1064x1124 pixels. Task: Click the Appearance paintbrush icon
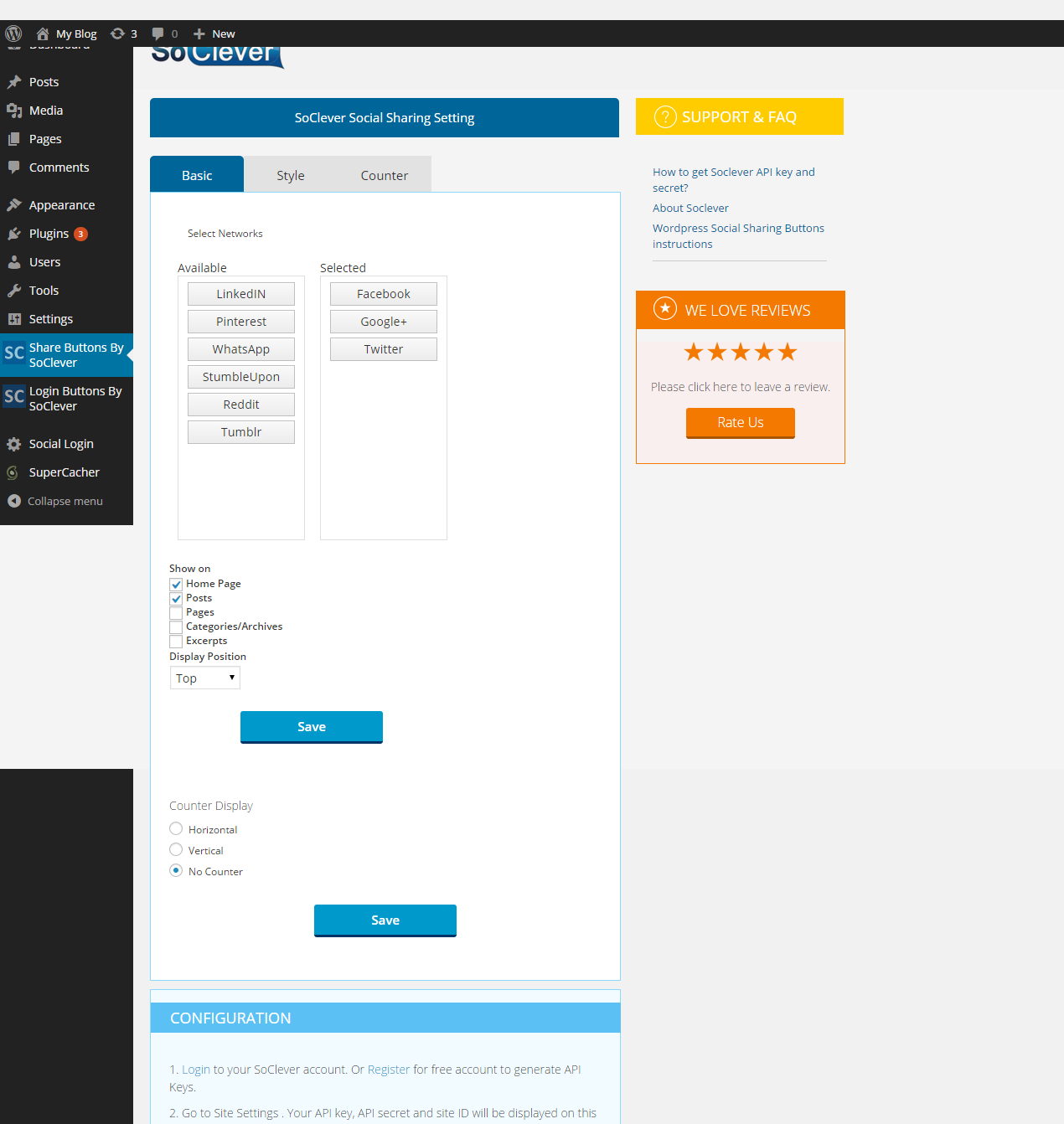click(14, 205)
